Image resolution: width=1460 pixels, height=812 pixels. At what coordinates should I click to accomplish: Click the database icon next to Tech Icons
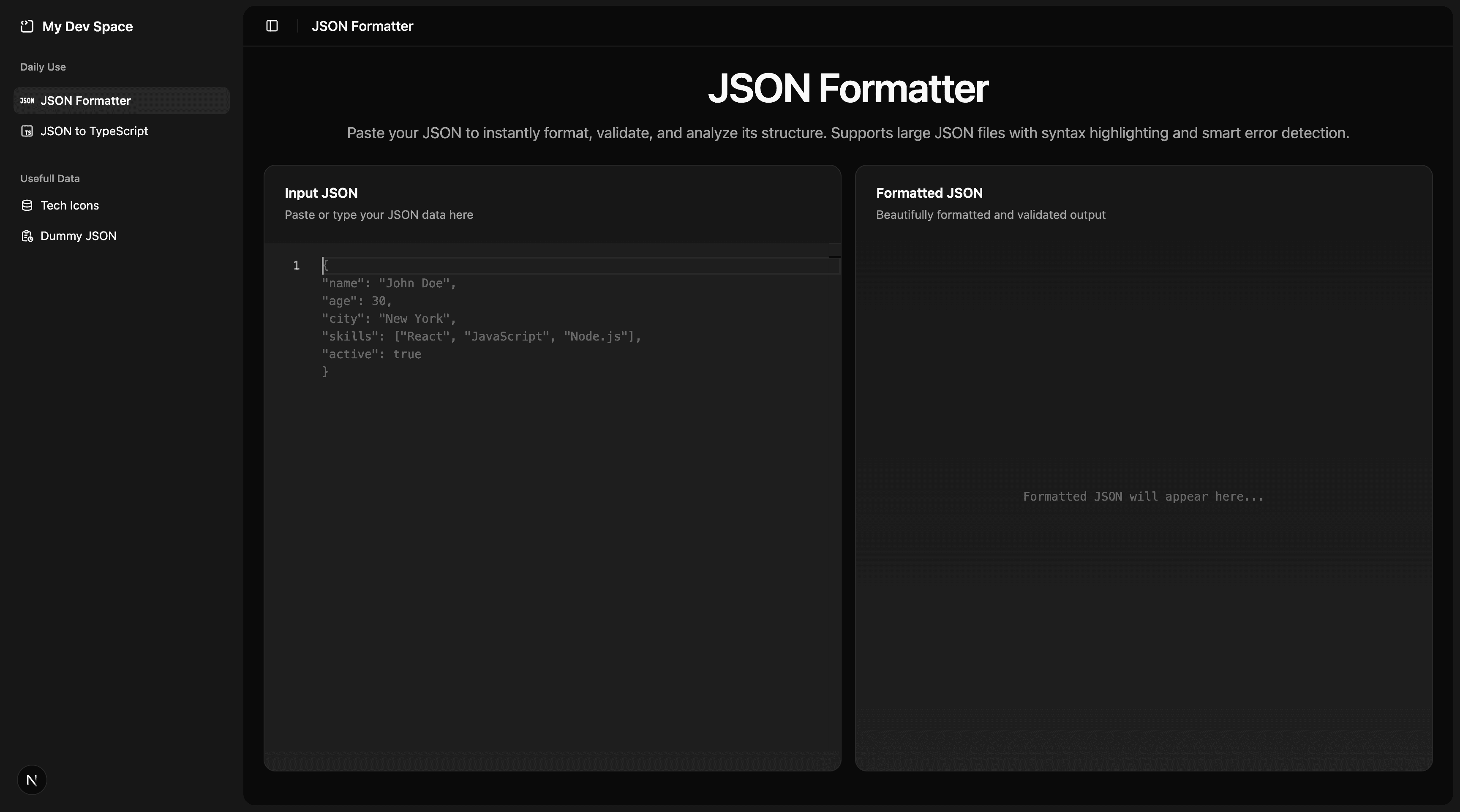tap(27, 206)
